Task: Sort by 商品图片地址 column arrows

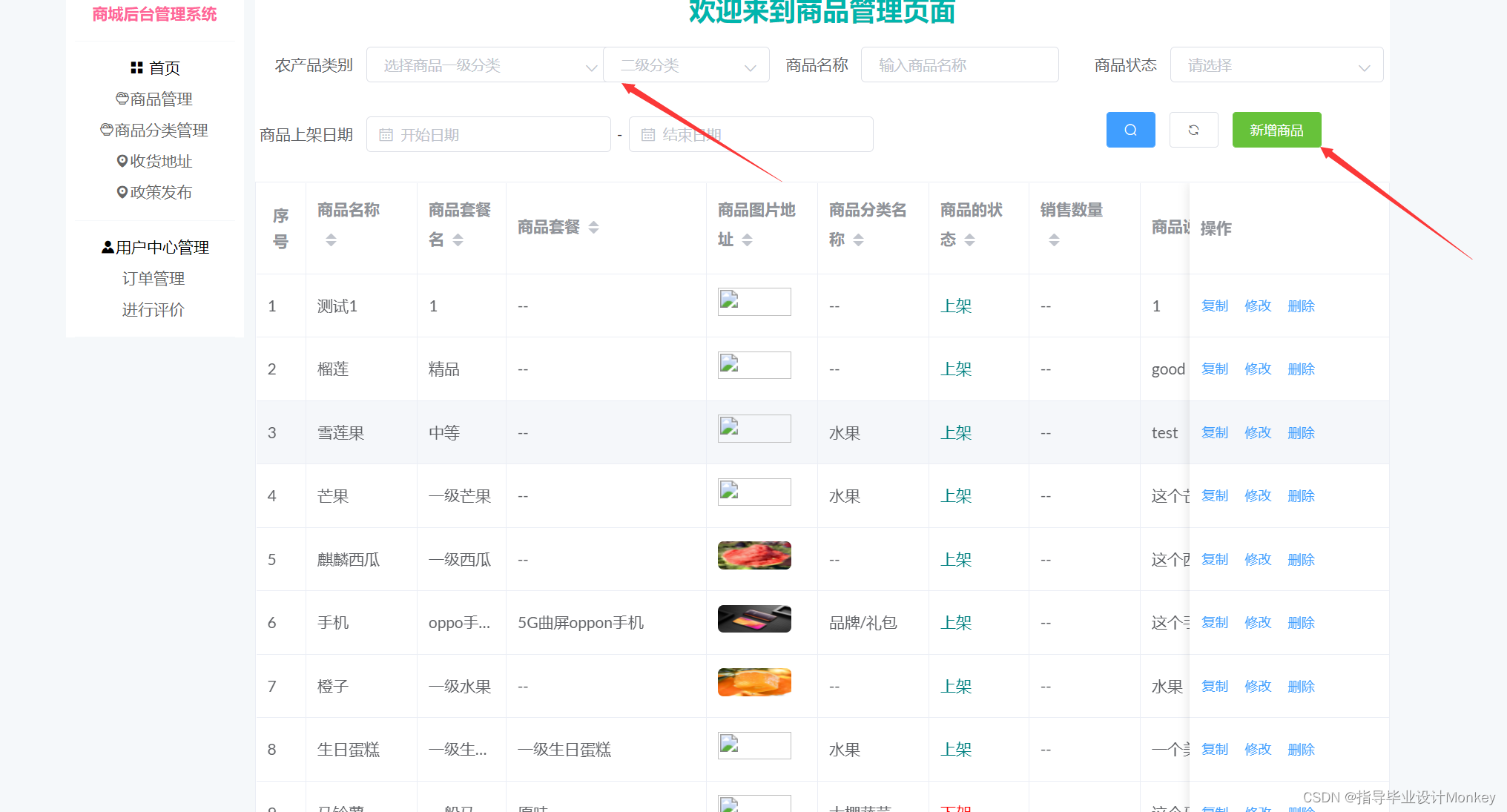Action: [747, 240]
